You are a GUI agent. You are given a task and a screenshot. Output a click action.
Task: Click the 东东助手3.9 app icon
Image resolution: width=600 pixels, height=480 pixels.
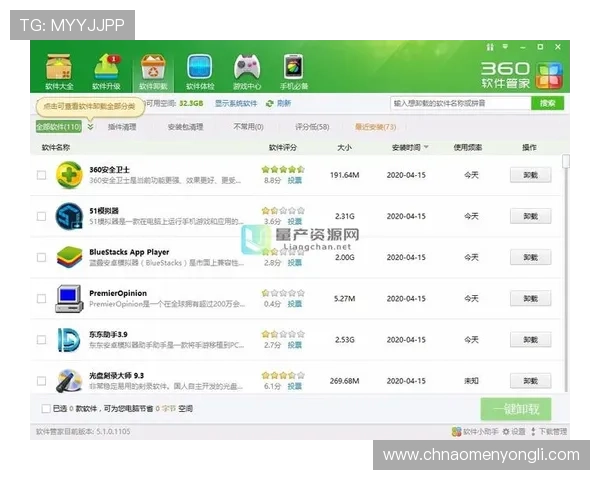69,340
